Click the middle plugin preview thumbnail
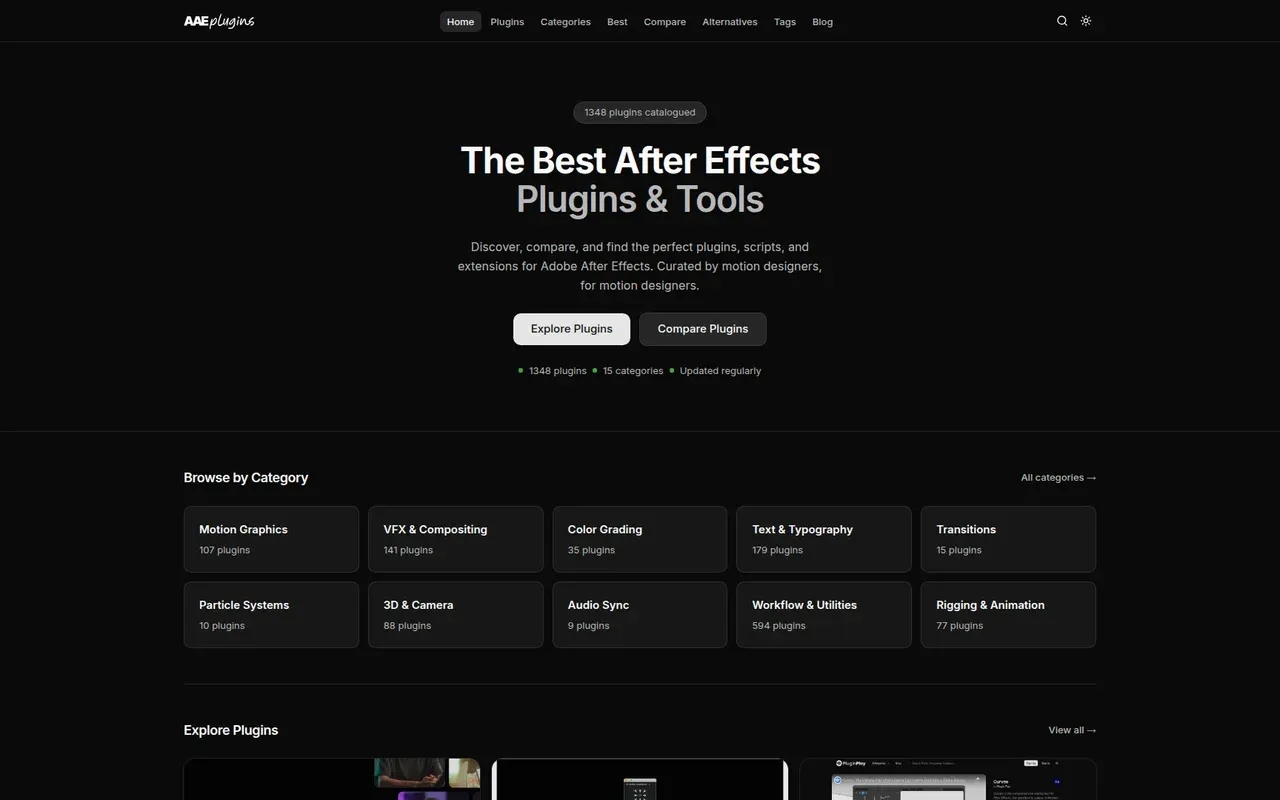1280x800 pixels. 640,780
